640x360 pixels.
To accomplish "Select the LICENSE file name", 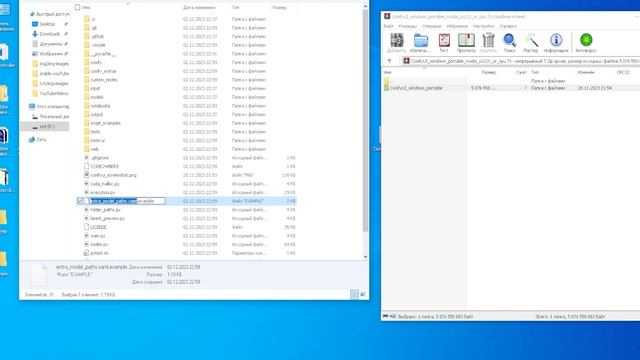I will 98,227.
